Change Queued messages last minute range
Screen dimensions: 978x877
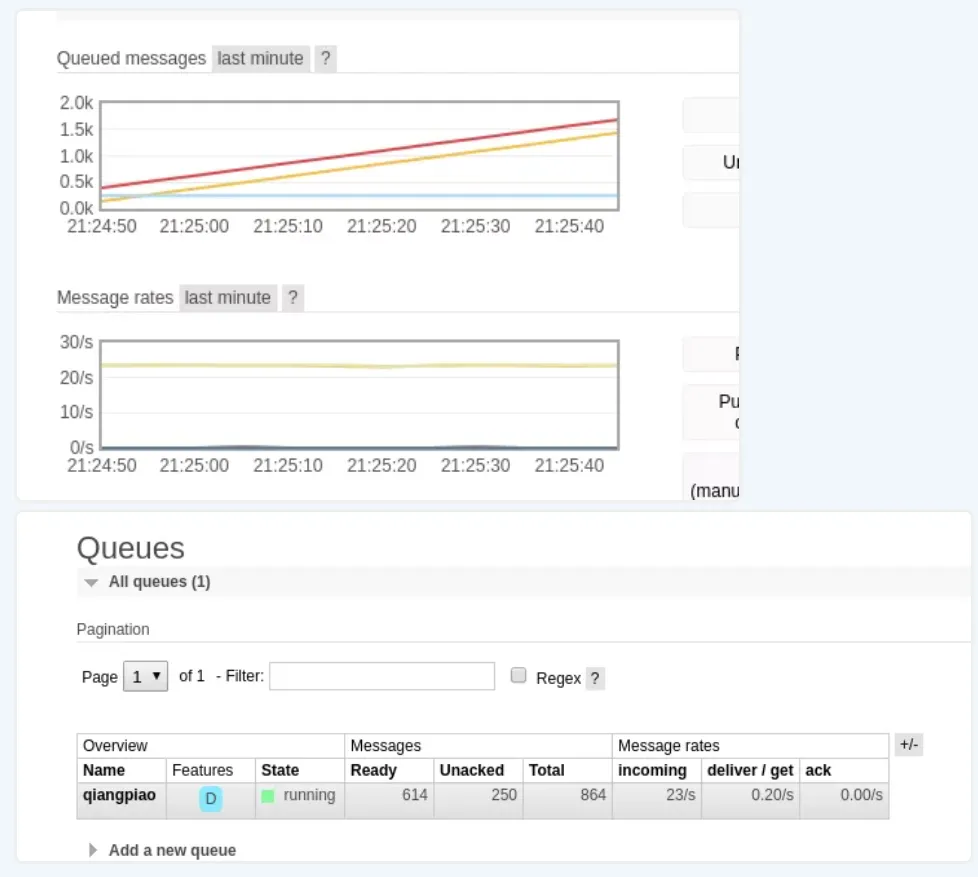point(261,59)
